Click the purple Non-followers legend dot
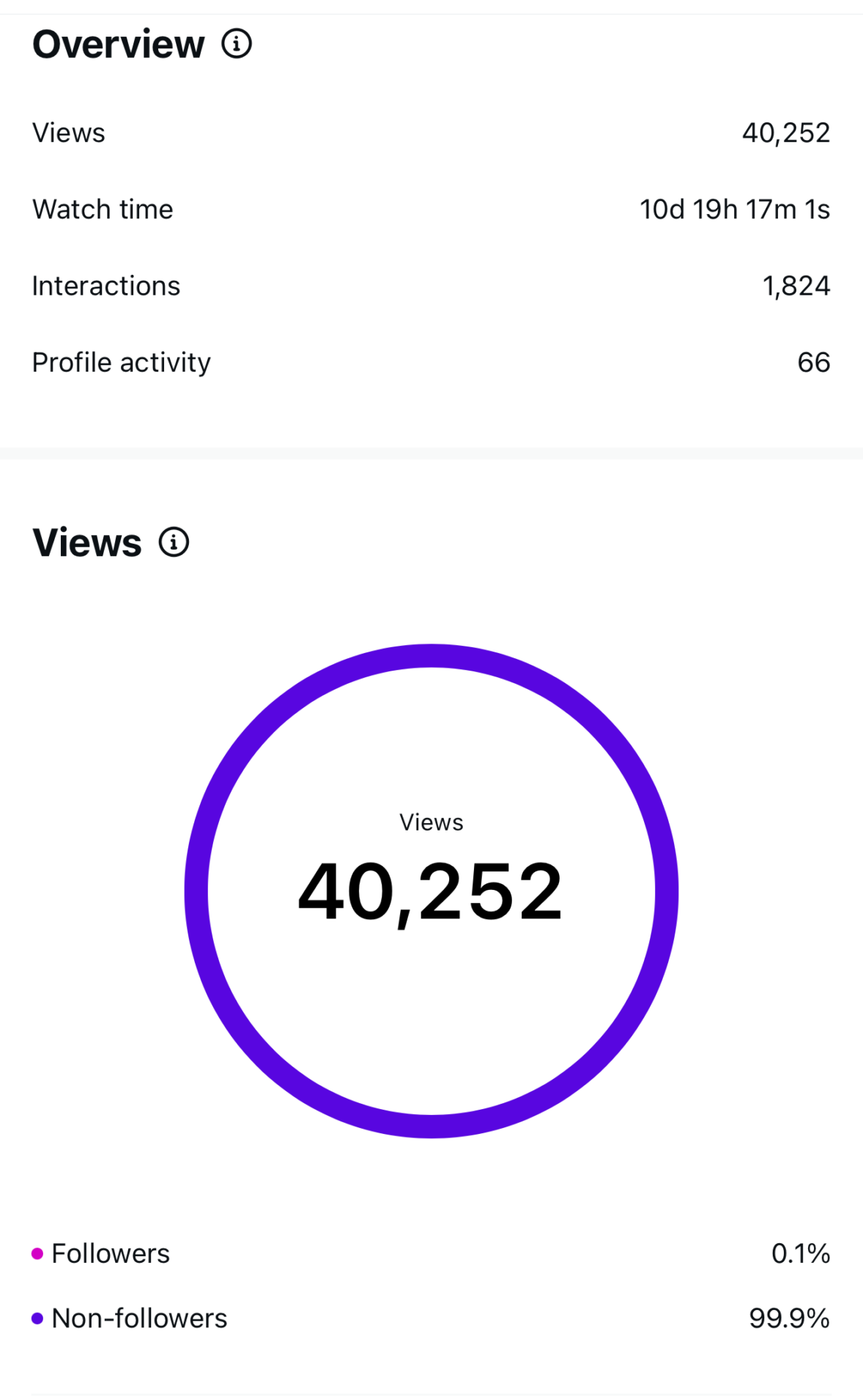The width and height of the screenshot is (863, 1400). (37, 1319)
